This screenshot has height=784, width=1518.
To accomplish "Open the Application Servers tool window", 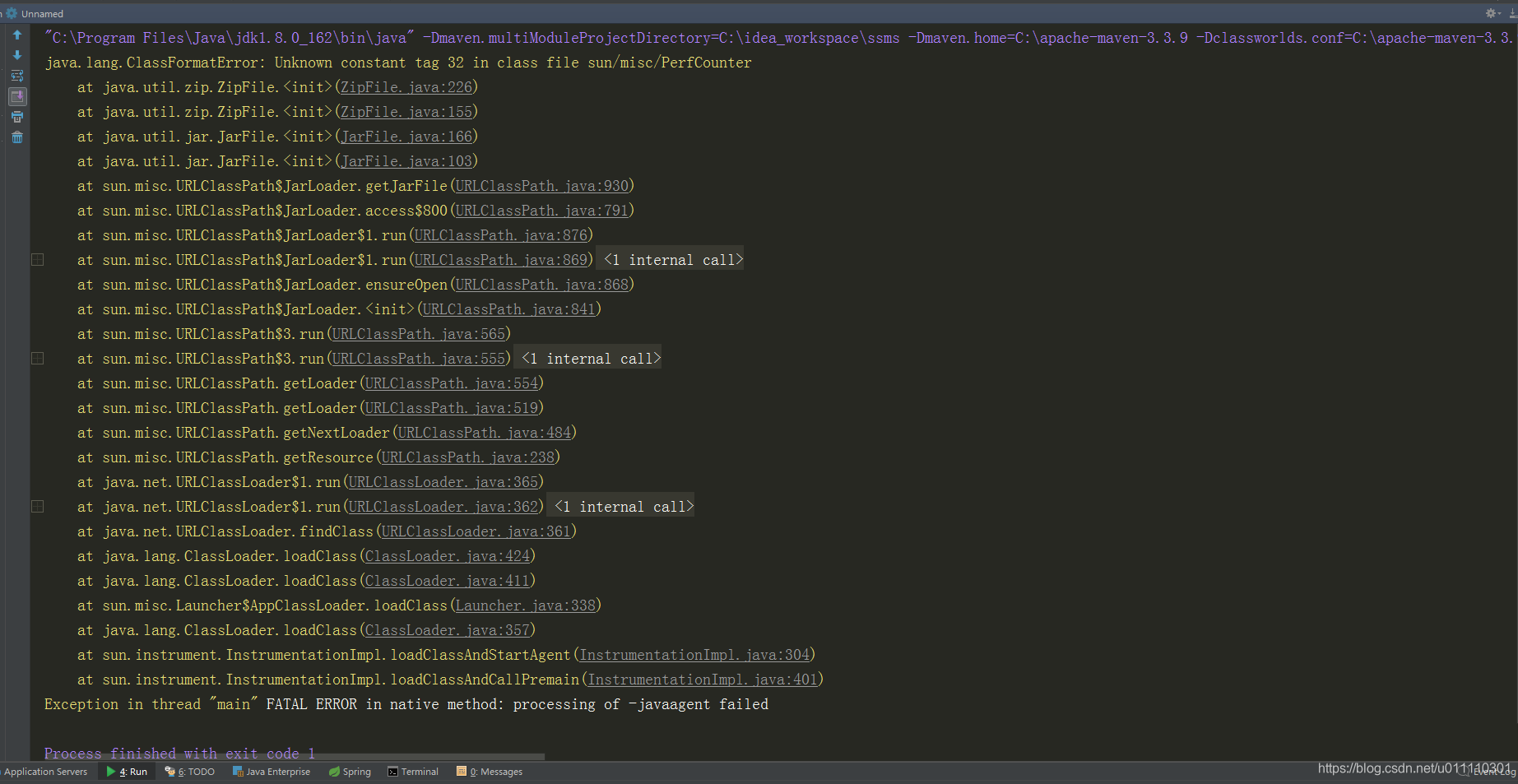I will click(x=45, y=772).
